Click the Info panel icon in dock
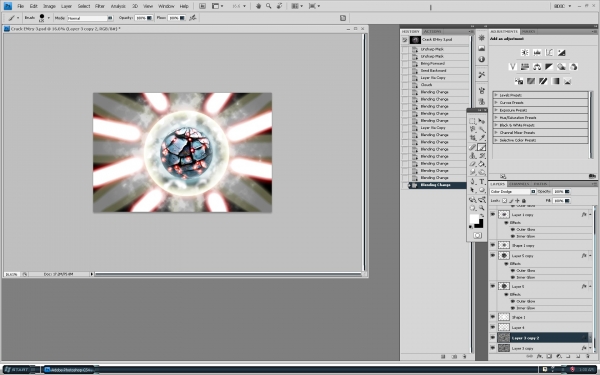Screen dimensions: 600x375 (482, 59)
